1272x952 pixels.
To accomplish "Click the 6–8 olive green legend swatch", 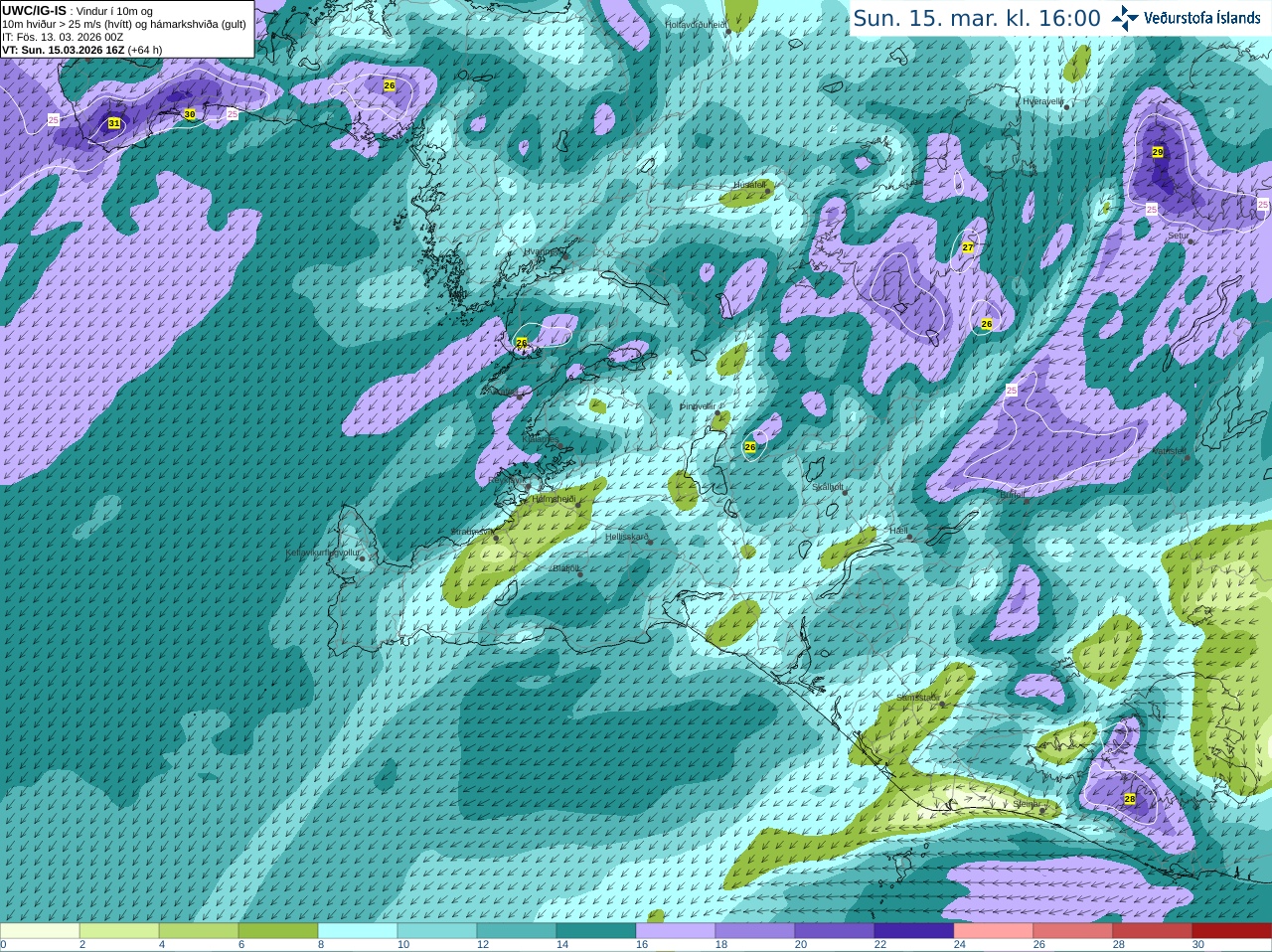I will coord(278,931).
